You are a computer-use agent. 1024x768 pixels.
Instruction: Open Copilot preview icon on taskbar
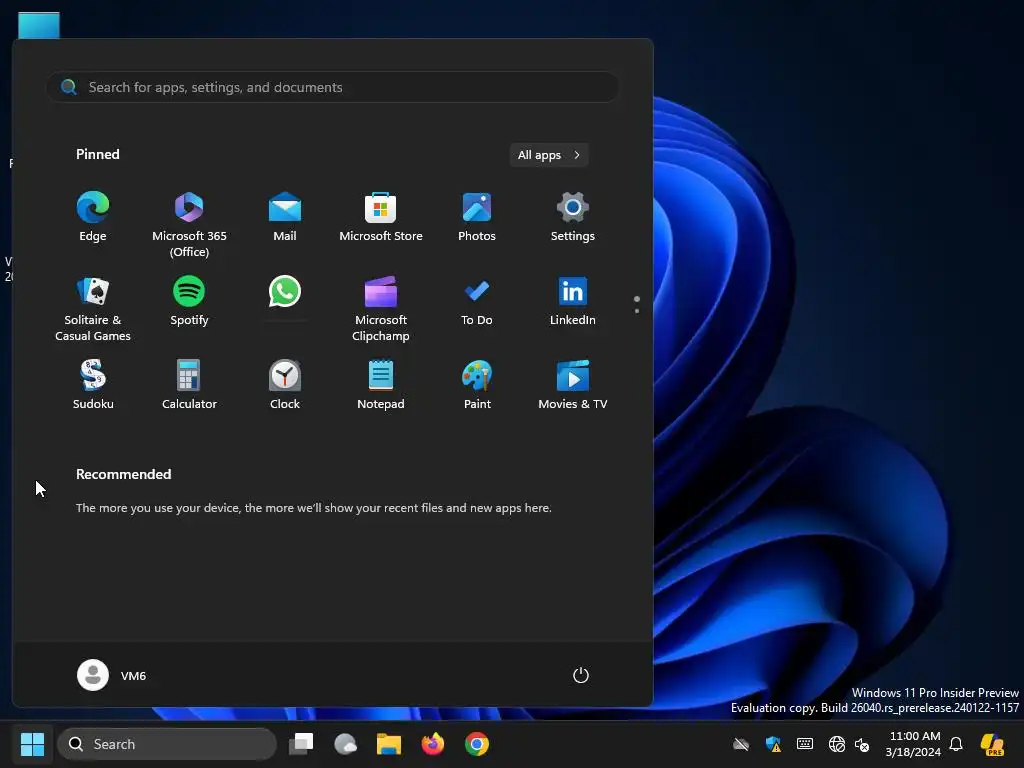tap(993, 744)
